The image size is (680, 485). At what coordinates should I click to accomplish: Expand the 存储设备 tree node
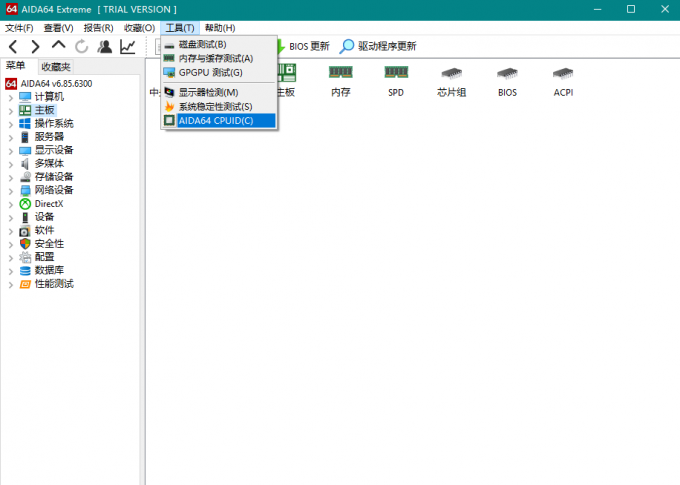pyautogui.click(x=11, y=177)
